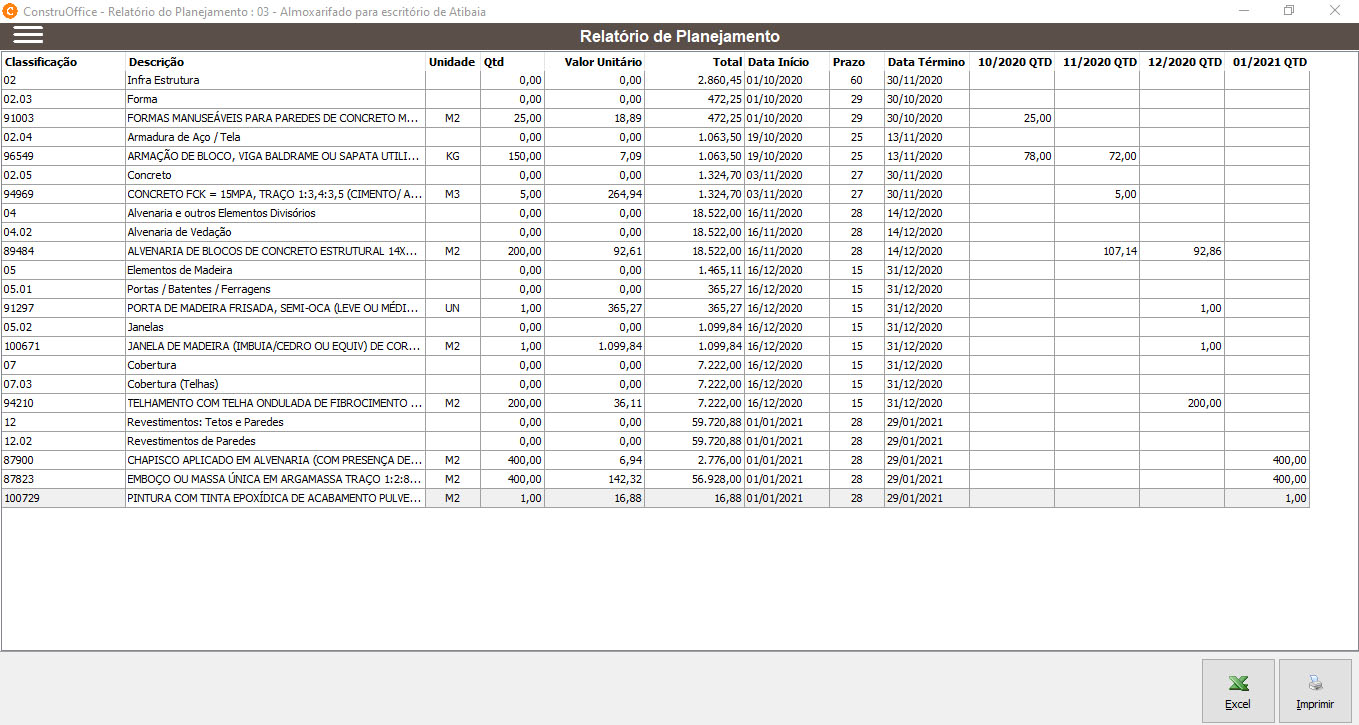Click the Classificação column header
Image resolution: width=1359 pixels, height=725 pixels.
point(41,62)
